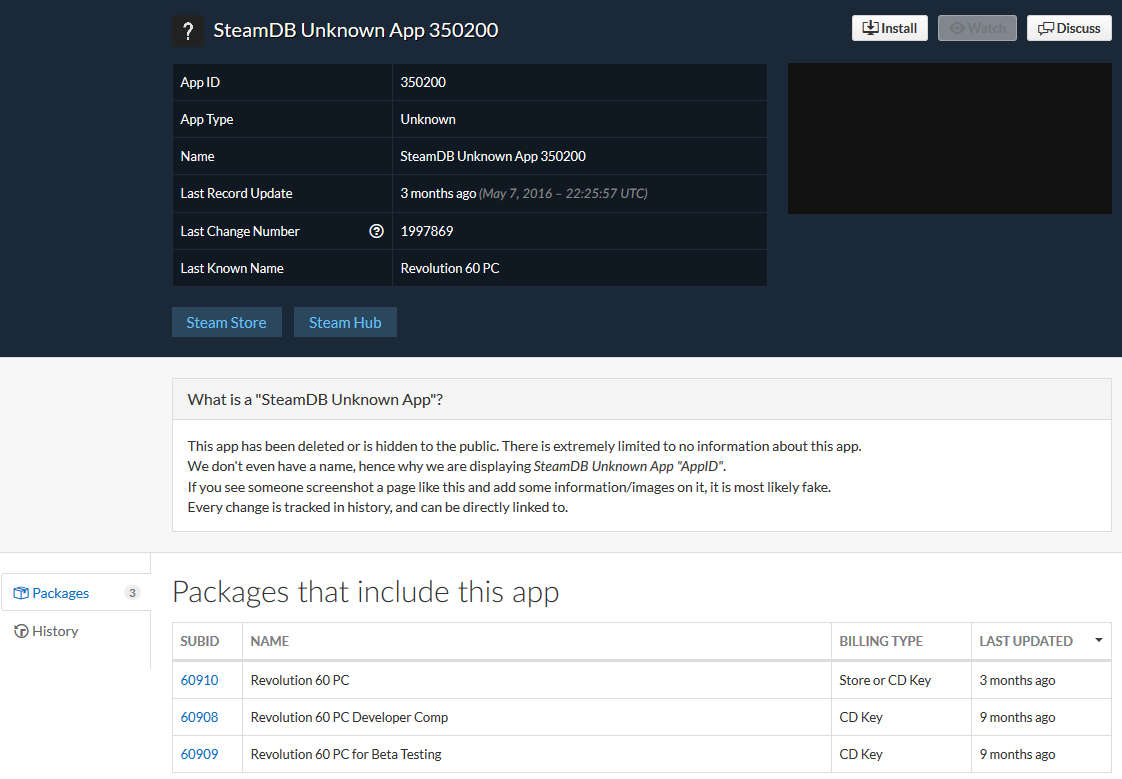Click the Watch button's eye icon

[957, 28]
